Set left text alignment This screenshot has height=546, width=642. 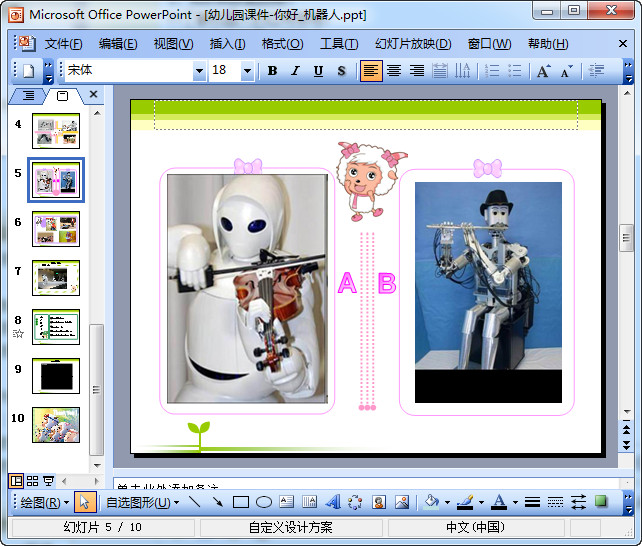pyautogui.click(x=371, y=71)
